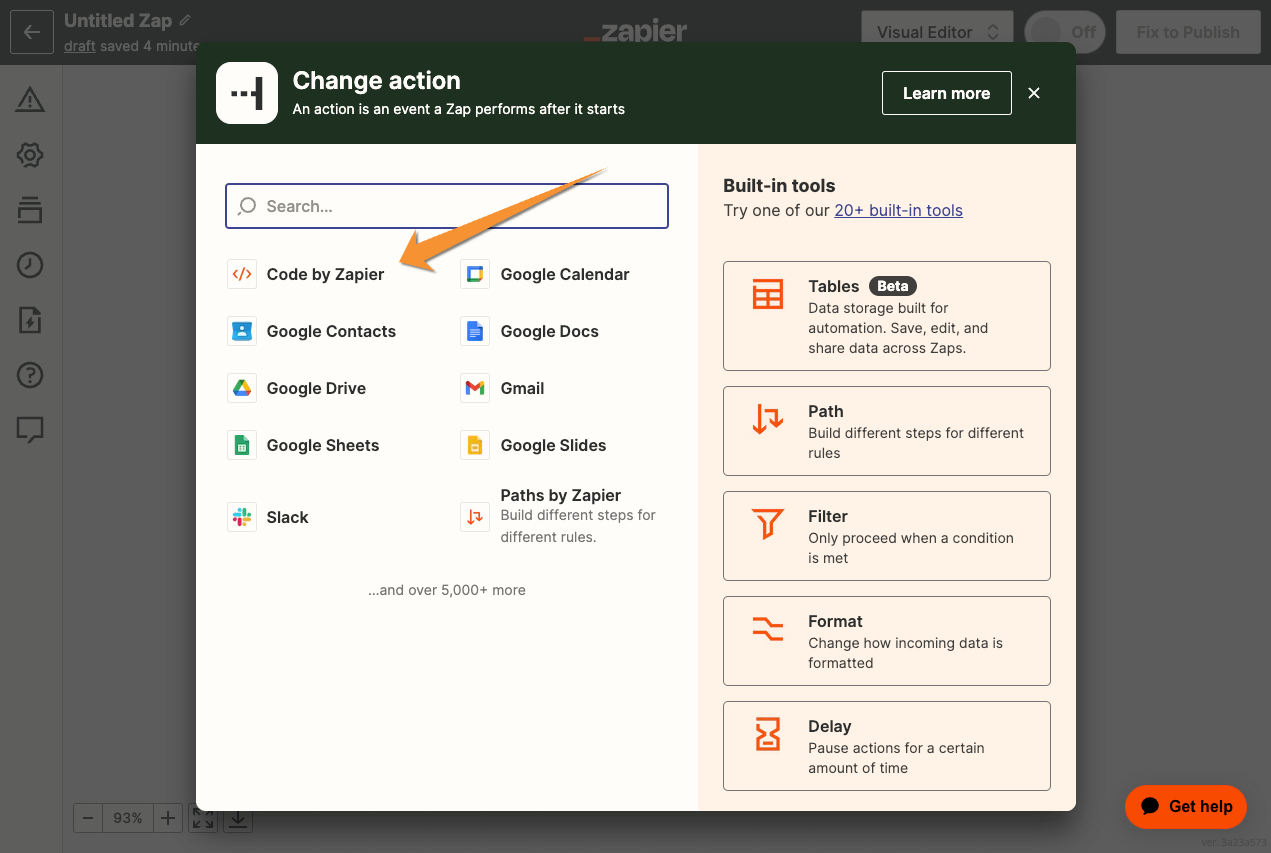Open the Get help chat button

point(1188,806)
